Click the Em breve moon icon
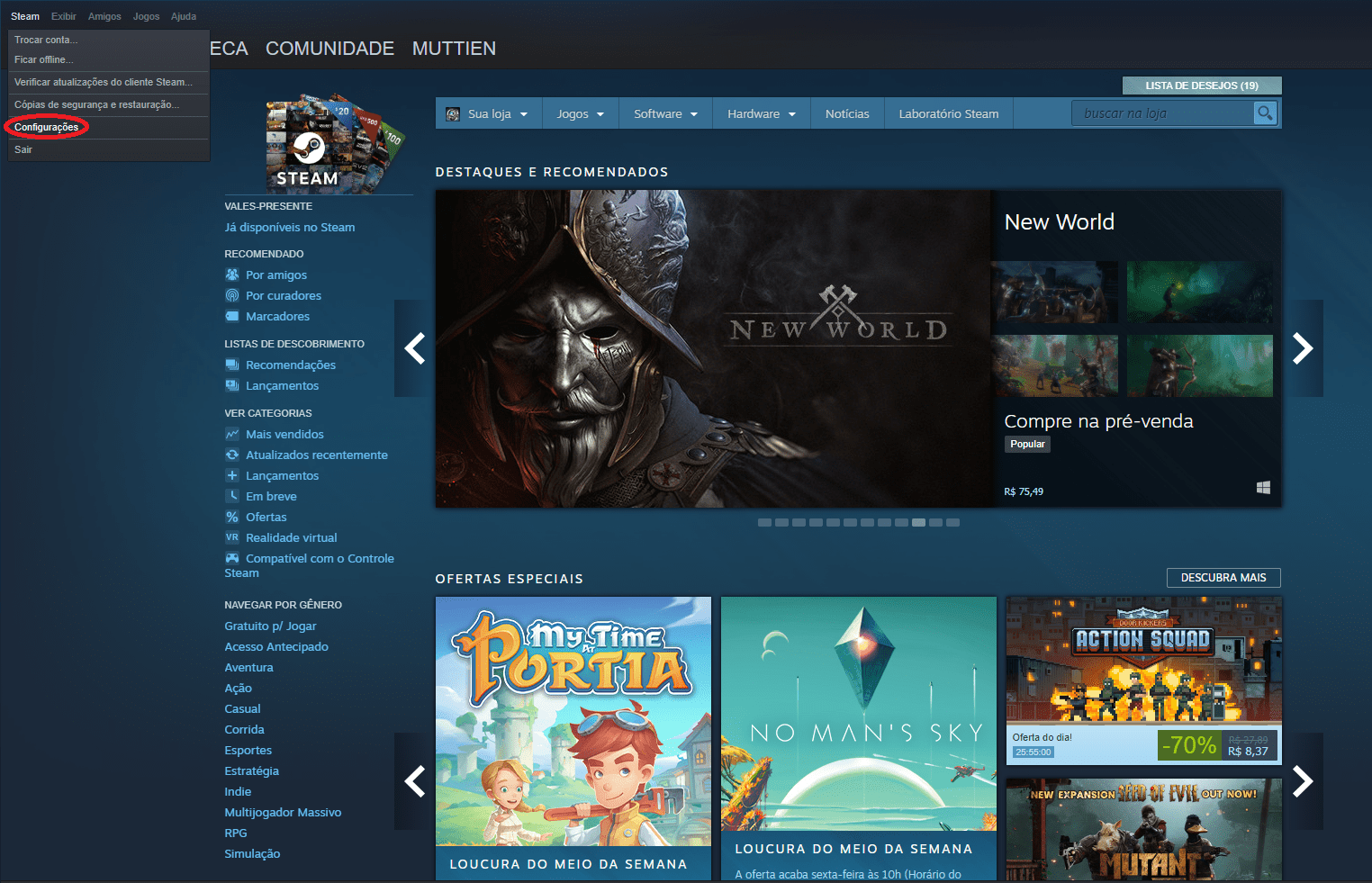Viewport: 1372px width, 883px height. point(232,496)
